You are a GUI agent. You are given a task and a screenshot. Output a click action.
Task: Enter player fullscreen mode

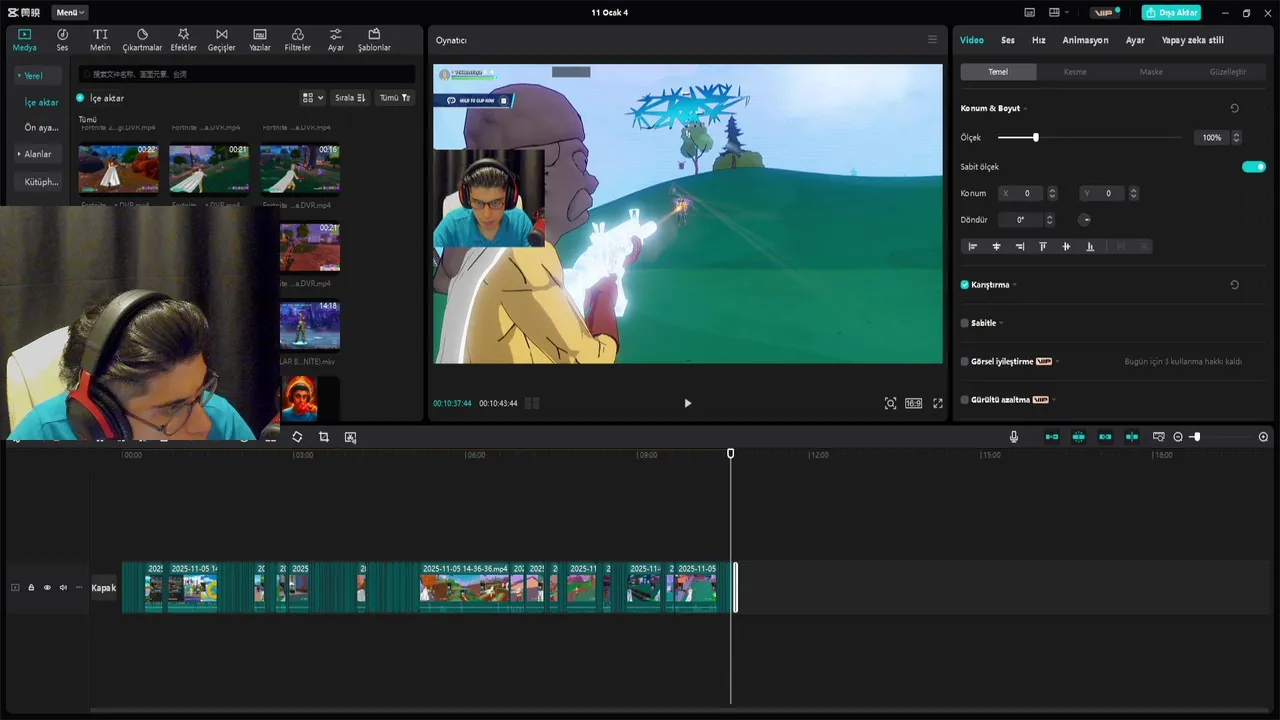938,403
